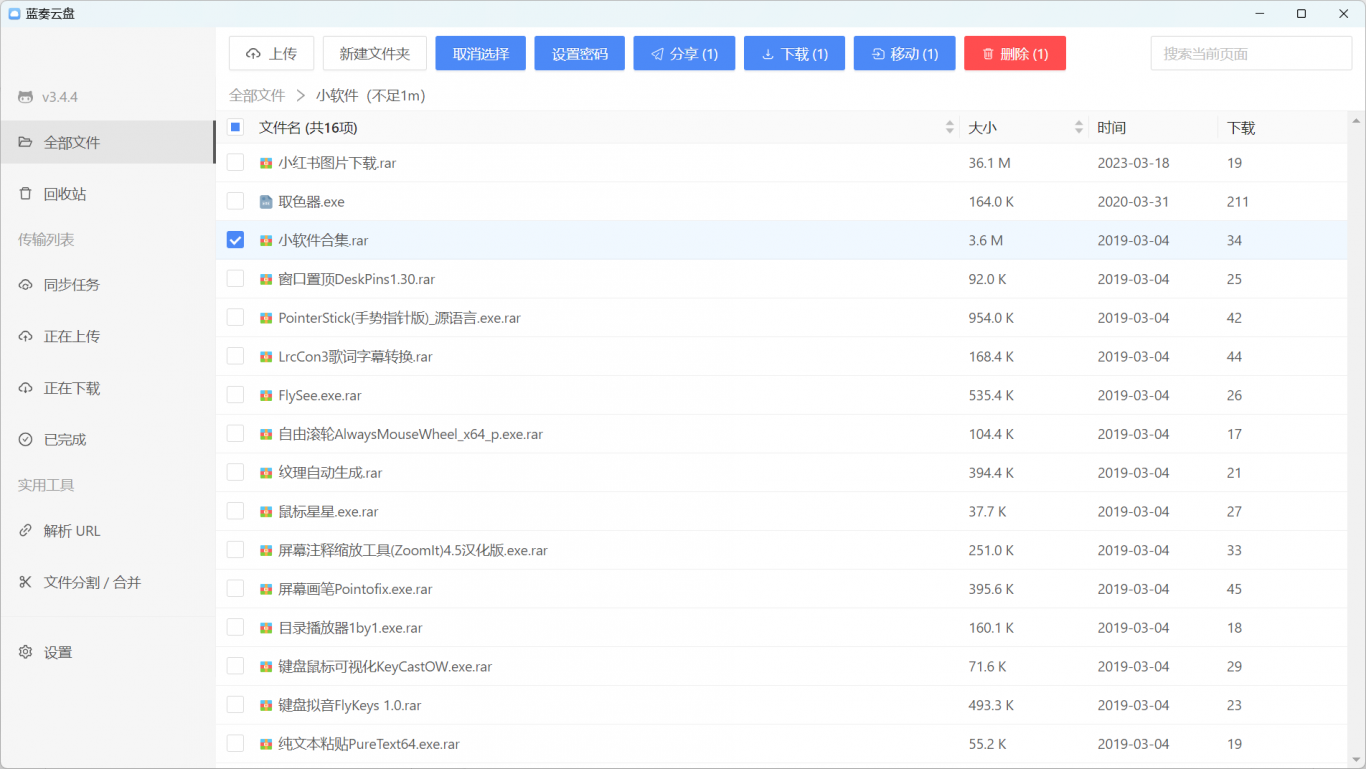Click the search current page field
Viewport: 1366px width, 769px height.
1250,54
